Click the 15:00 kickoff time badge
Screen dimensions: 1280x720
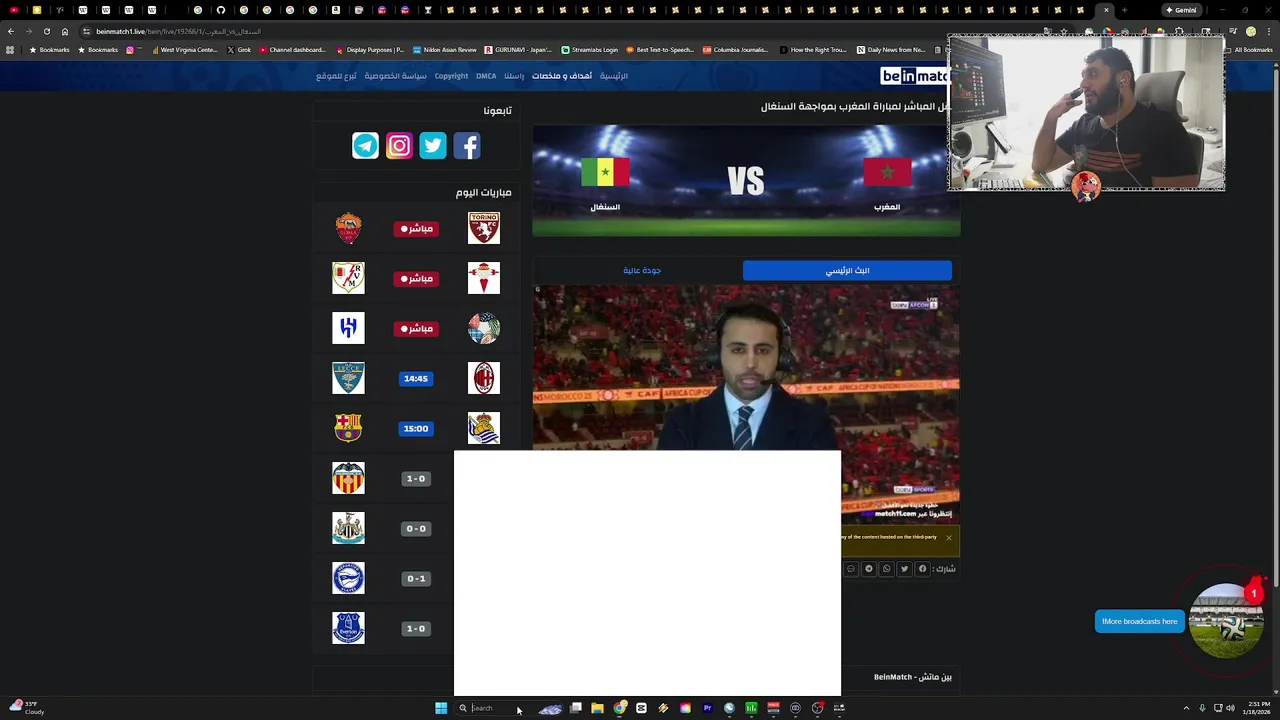click(416, 429)
